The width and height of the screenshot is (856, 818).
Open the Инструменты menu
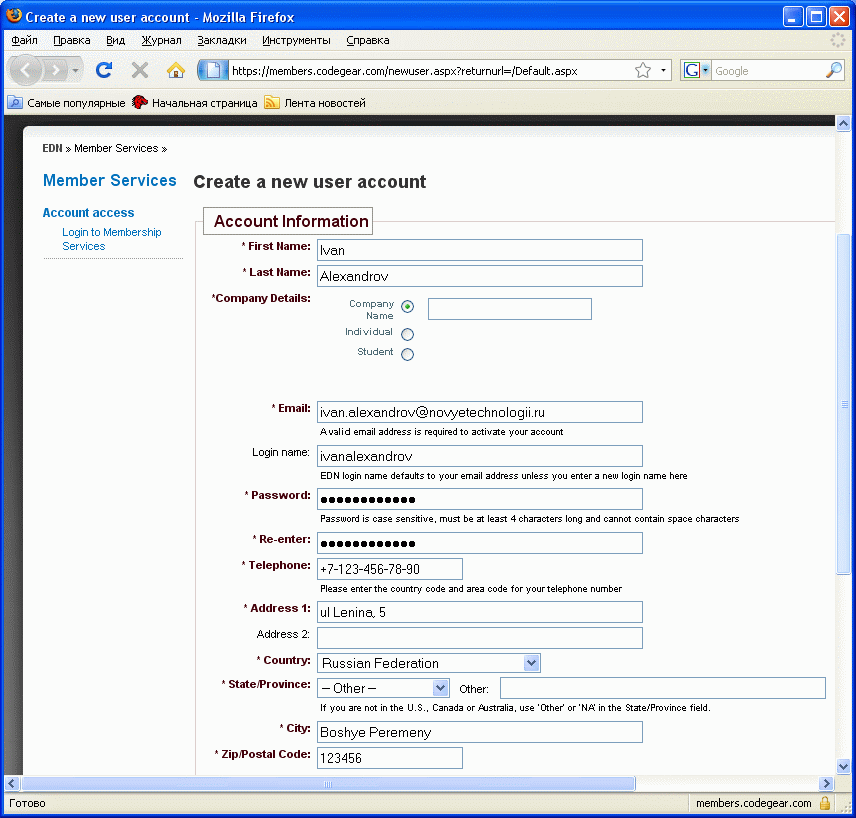pyautogui.click(x=296, y=40)
